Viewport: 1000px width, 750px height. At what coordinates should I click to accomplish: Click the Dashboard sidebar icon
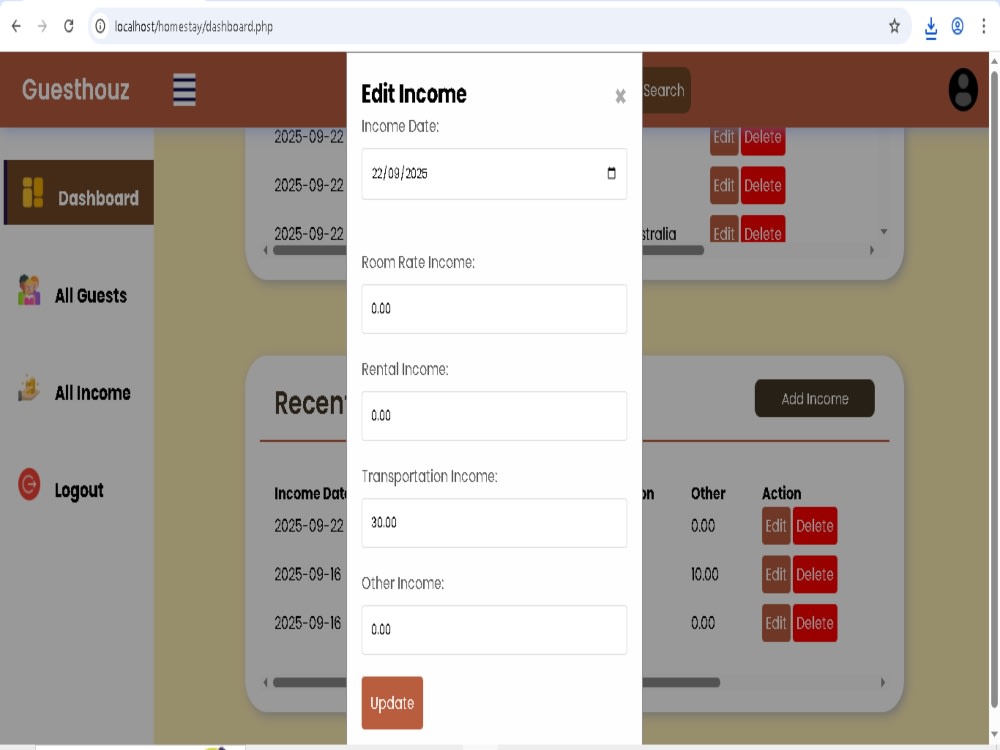(33, 193)
